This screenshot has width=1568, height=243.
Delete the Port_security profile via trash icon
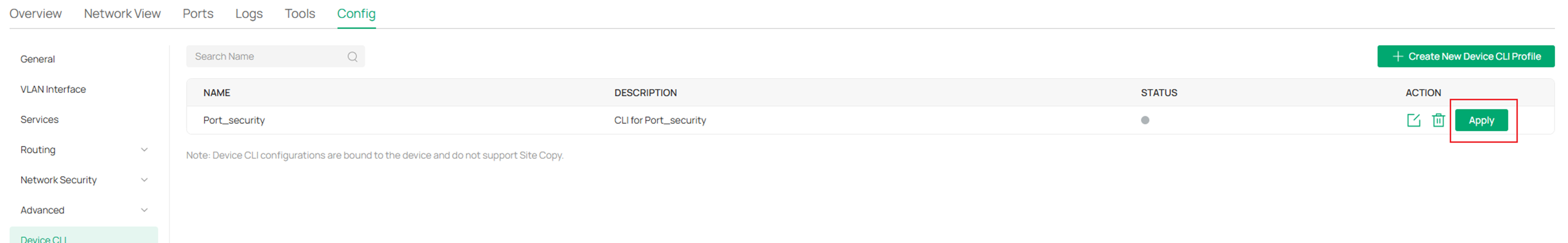[x=1438, y=120]
